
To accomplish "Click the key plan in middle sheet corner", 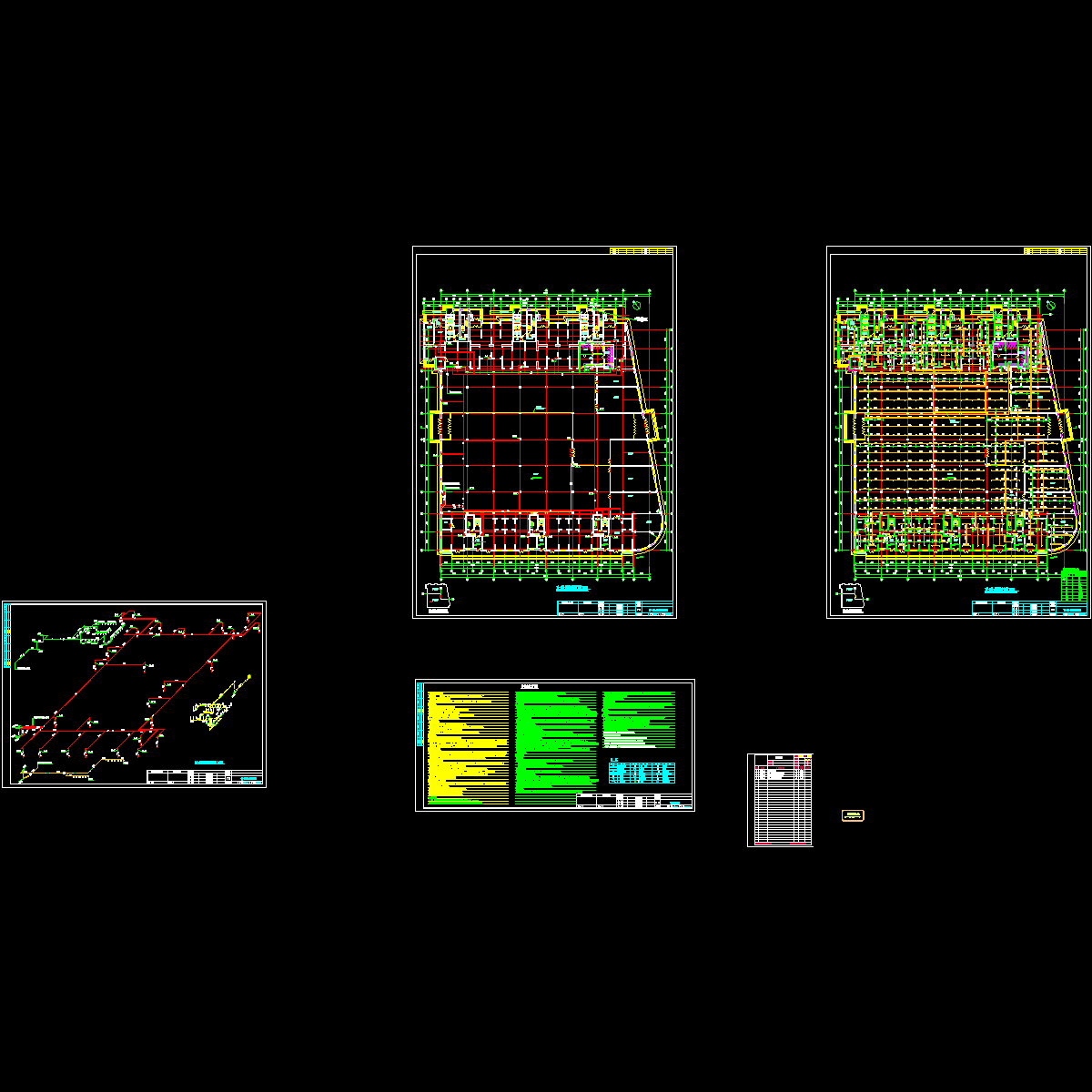I will pyautogui.click(x=440, y=598).
